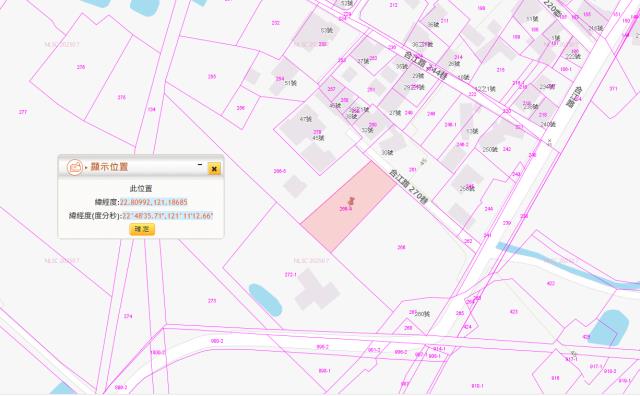Click the 51號 house number label

(291, 83)
